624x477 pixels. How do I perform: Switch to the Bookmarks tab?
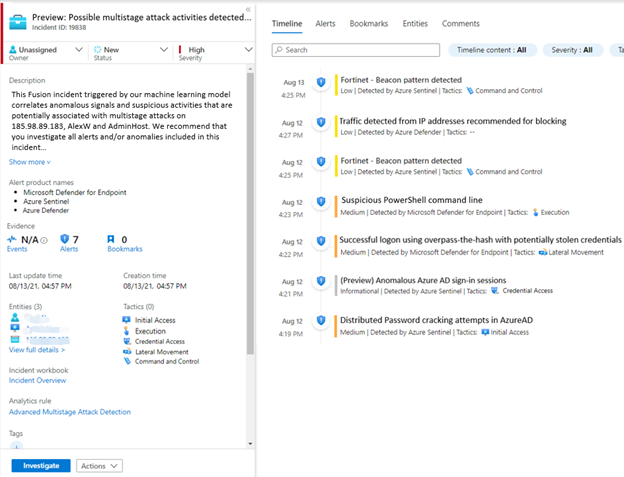tap(369, 24)
